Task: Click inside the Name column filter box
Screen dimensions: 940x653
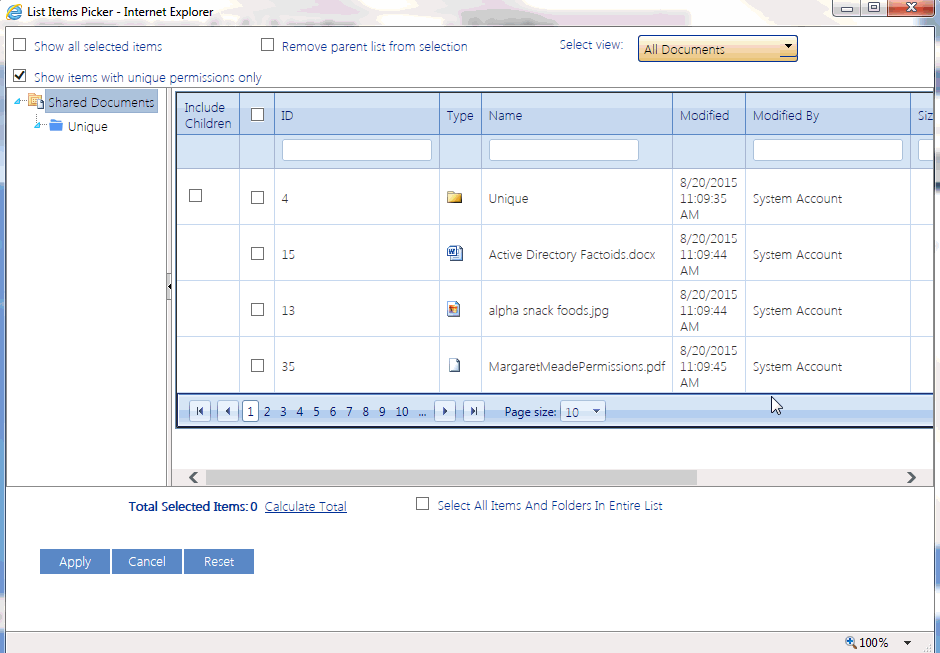Action: (x=563, y=149)
